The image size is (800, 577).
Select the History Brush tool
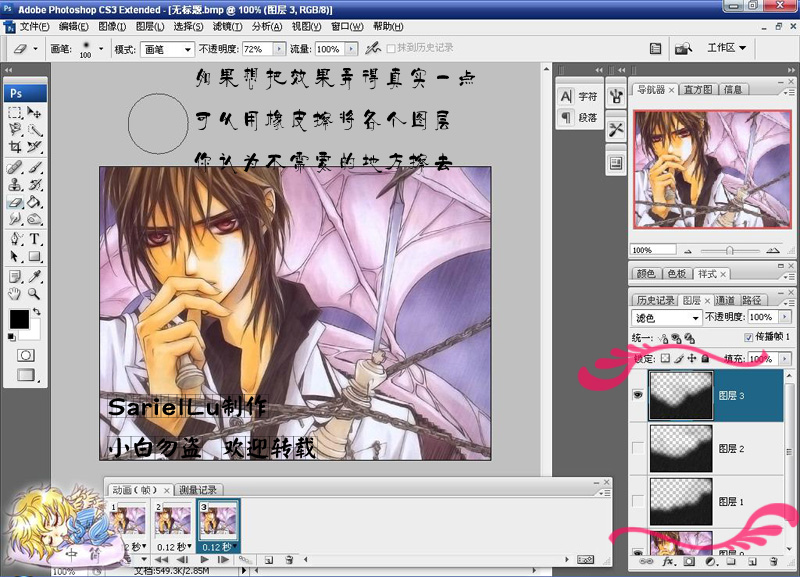34,185
